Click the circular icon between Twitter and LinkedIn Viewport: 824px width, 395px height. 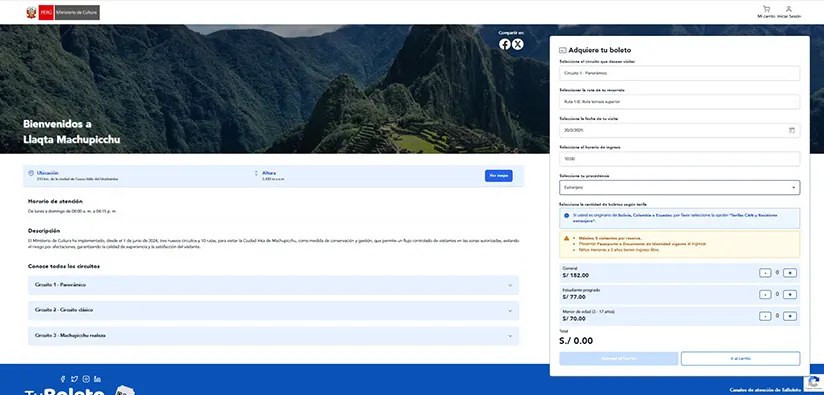(86, 379)
